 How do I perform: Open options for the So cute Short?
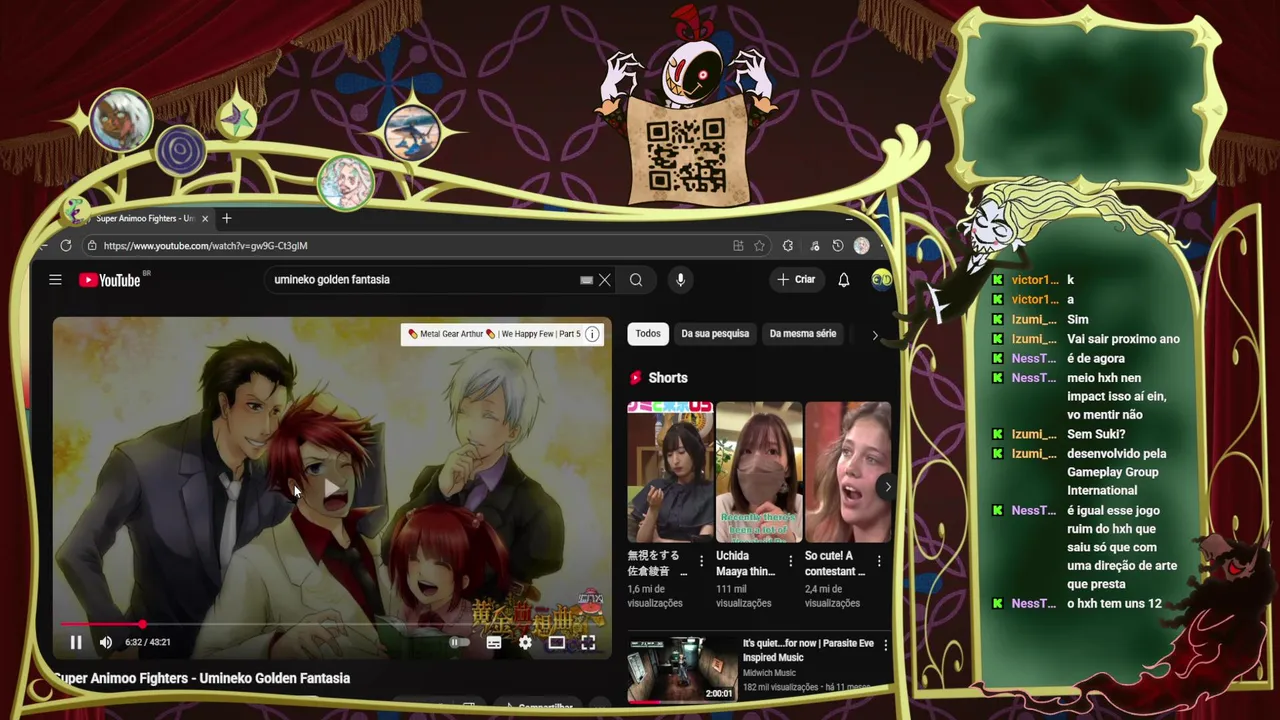coord(880,561)
